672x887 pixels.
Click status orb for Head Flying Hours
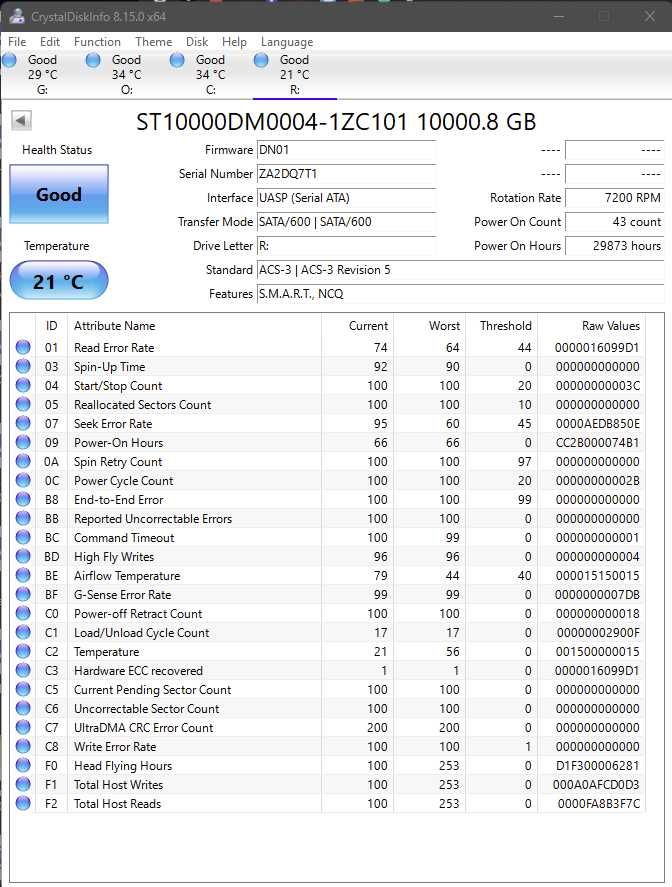point(23,765)
